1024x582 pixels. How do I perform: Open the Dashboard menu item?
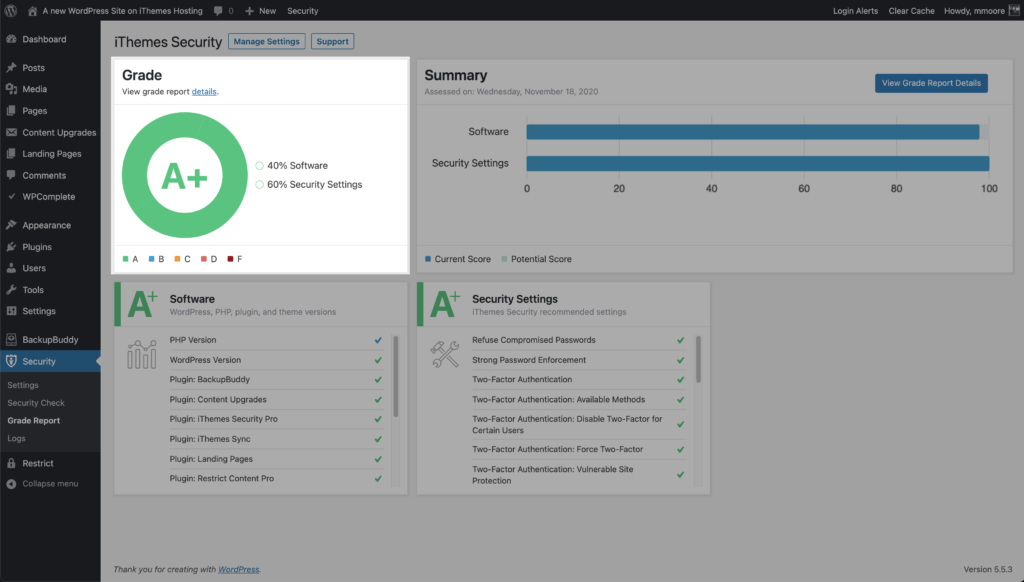pos(50,39)
